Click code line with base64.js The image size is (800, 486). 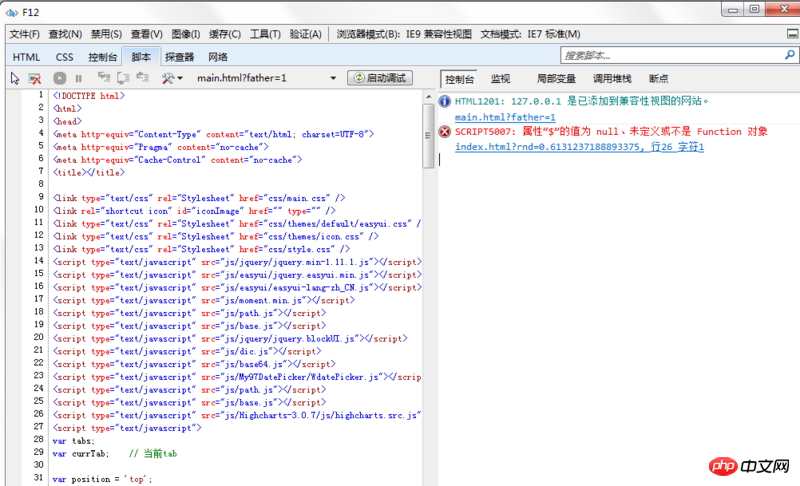click(194, 364)
